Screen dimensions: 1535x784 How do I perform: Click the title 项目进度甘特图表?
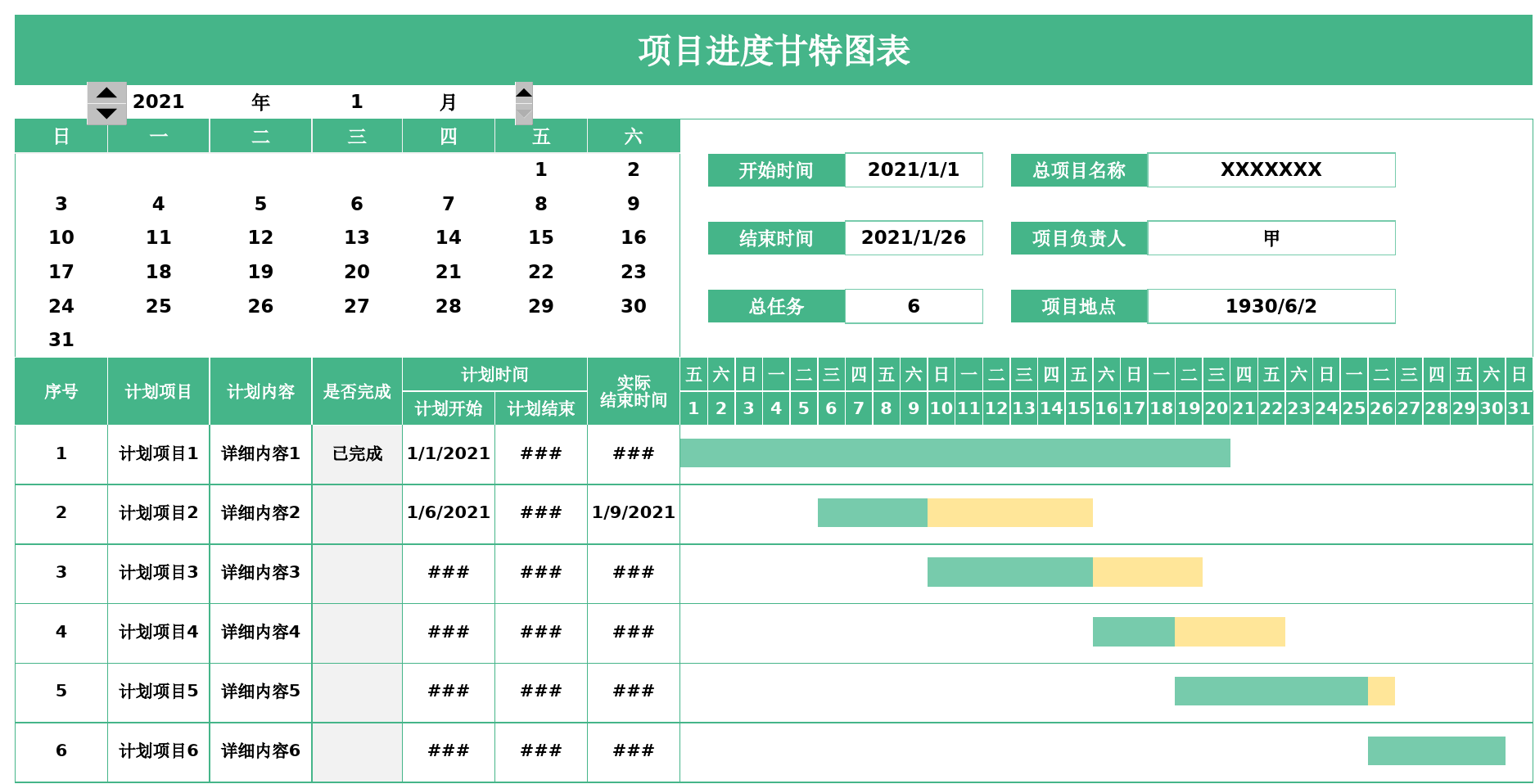pyautogui.click(x=774, y=50)
